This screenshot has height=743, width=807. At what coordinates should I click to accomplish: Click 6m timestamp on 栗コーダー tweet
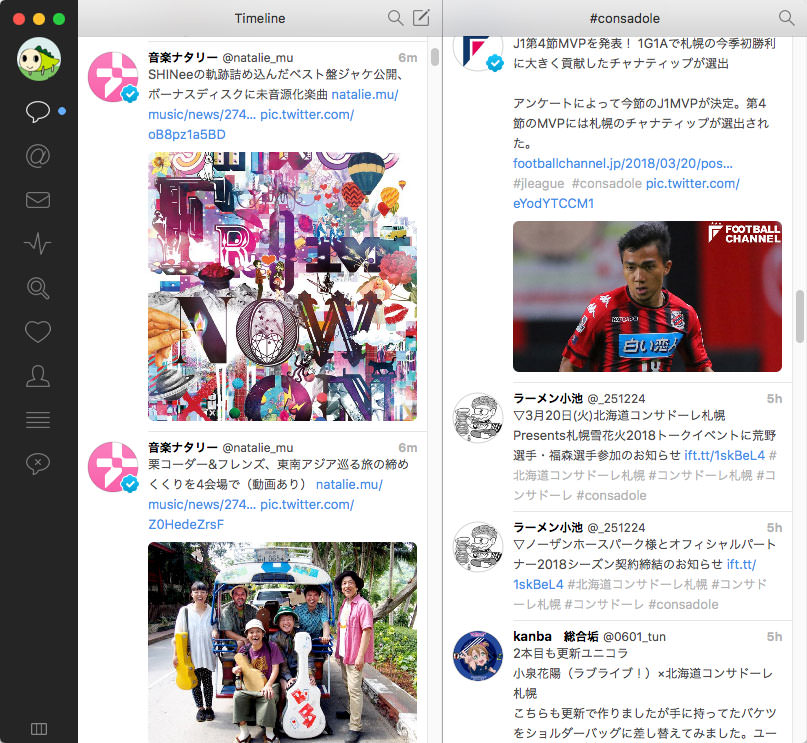408,448
